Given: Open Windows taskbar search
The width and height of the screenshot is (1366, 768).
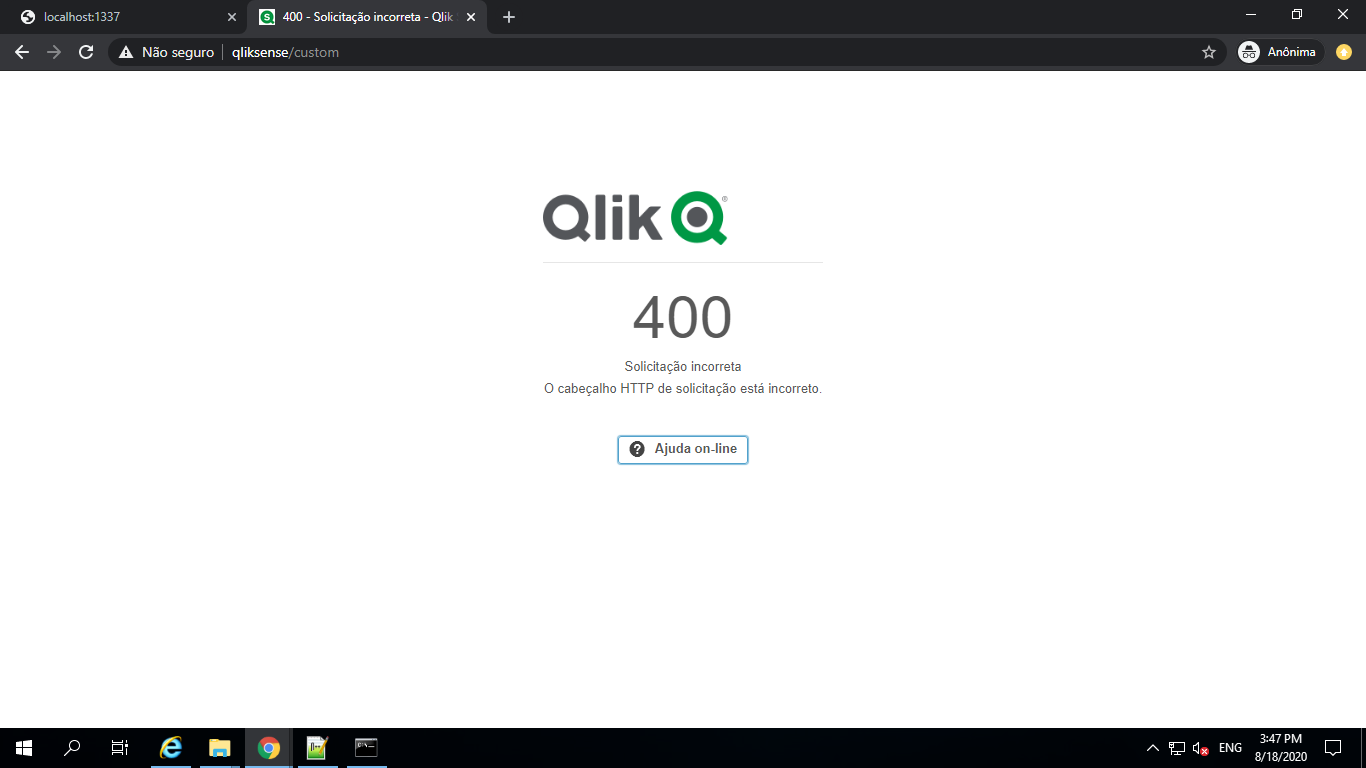Looking at the screenshot, I should pos(72,748).
